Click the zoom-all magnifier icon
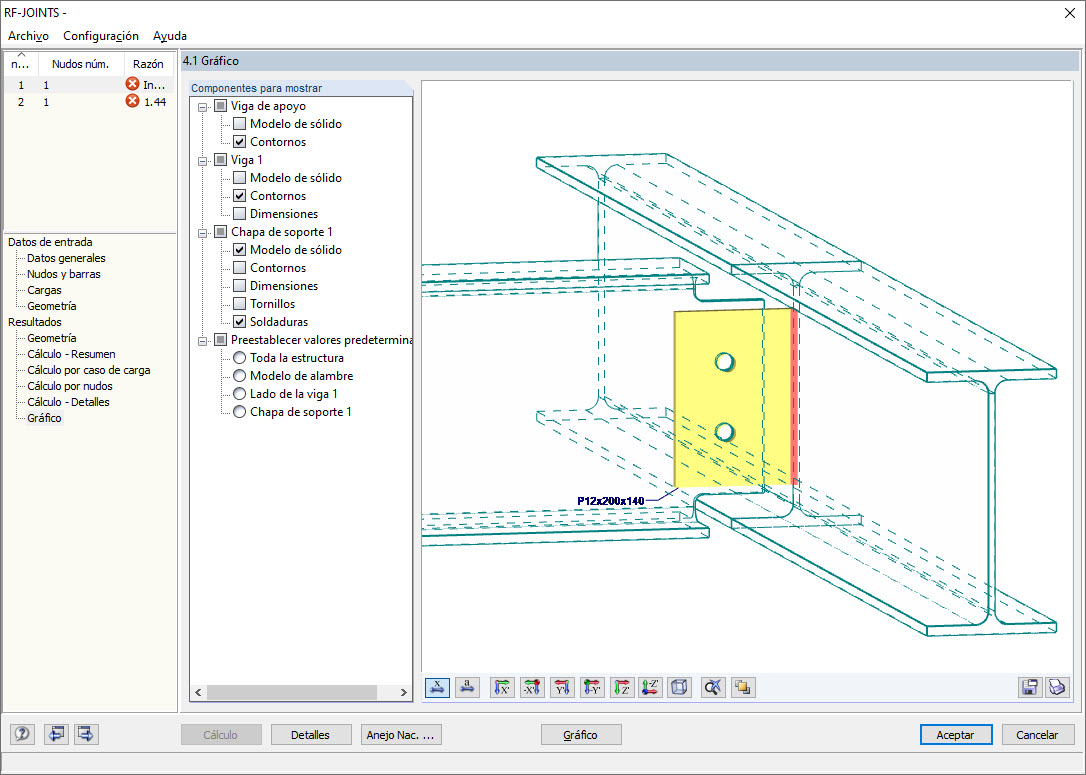1086x775 pixels. point(713,688)
